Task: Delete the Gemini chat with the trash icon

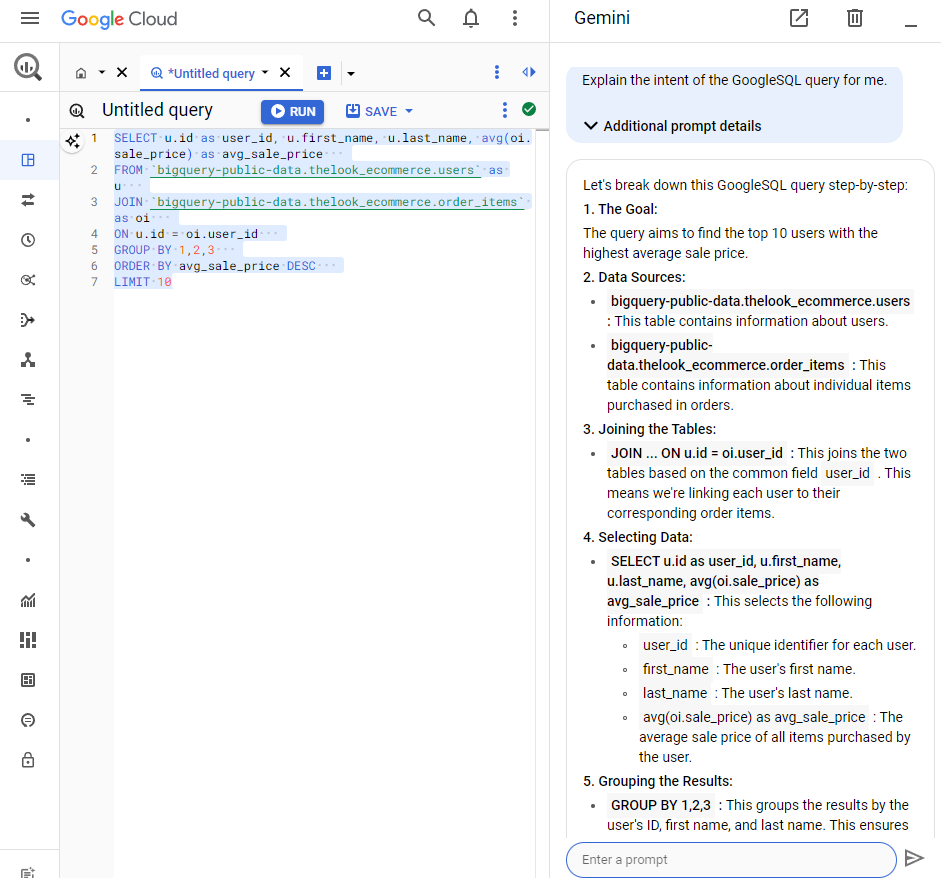Action: (855, 18)
